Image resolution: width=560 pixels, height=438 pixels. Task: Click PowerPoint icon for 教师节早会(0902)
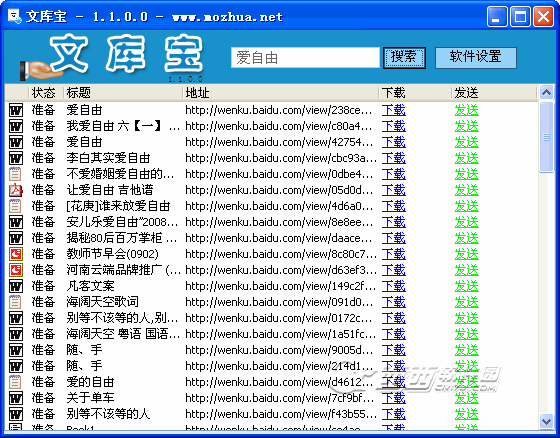[x=16, y=254]
